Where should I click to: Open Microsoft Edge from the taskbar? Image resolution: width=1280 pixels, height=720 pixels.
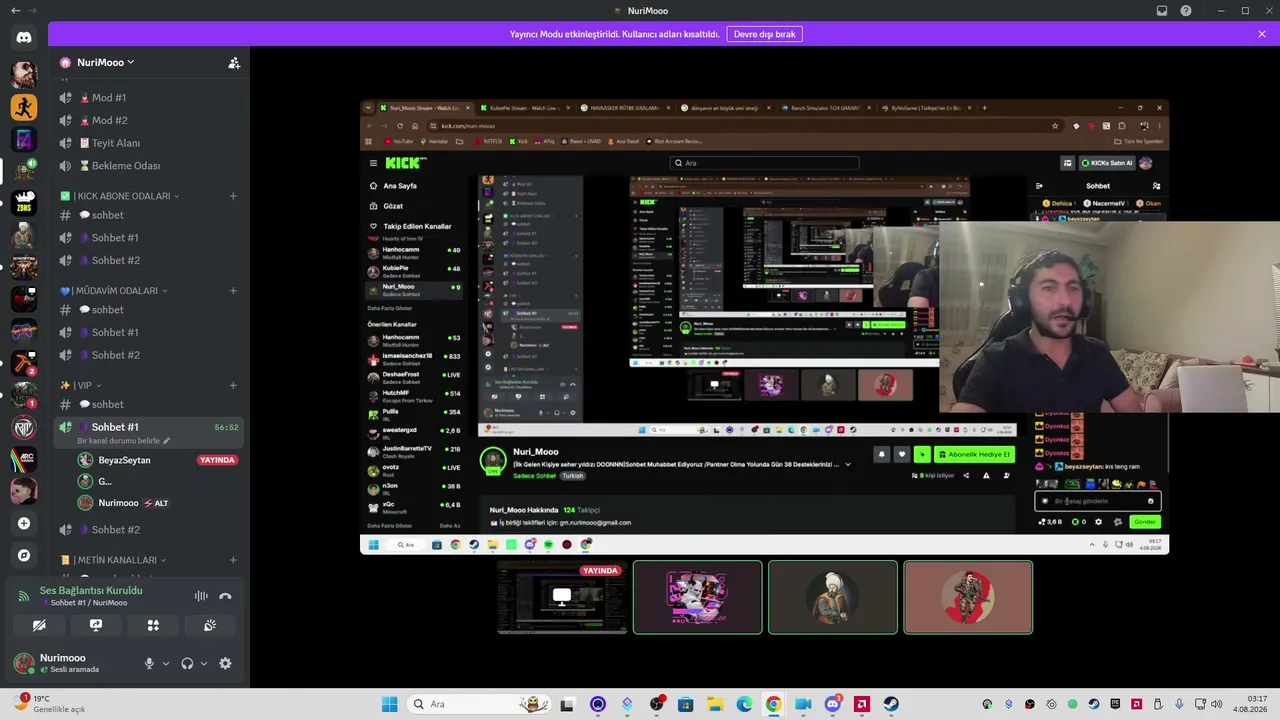pos(744,704)
